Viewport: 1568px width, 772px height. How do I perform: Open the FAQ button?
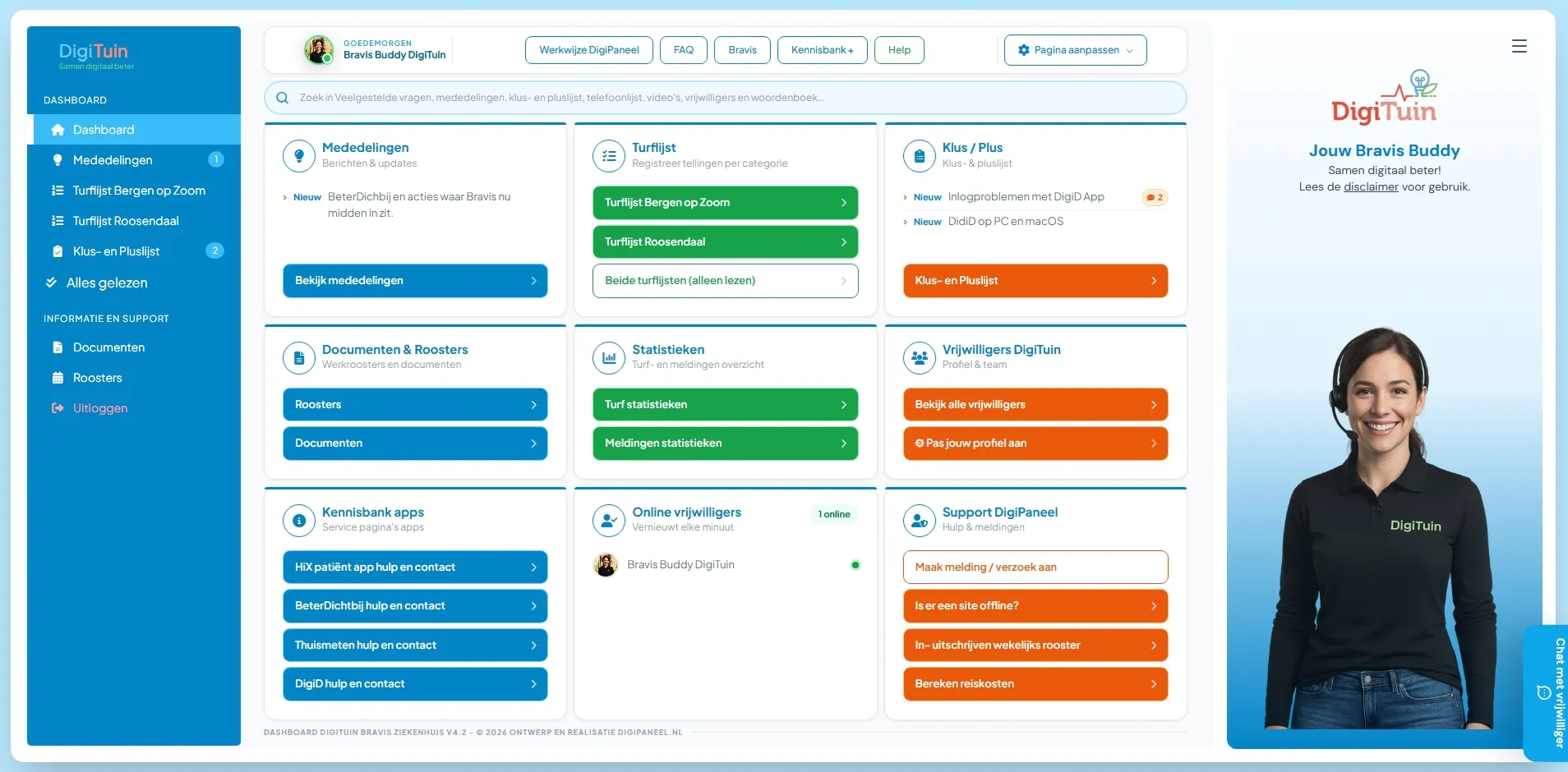tap(684, 50)
